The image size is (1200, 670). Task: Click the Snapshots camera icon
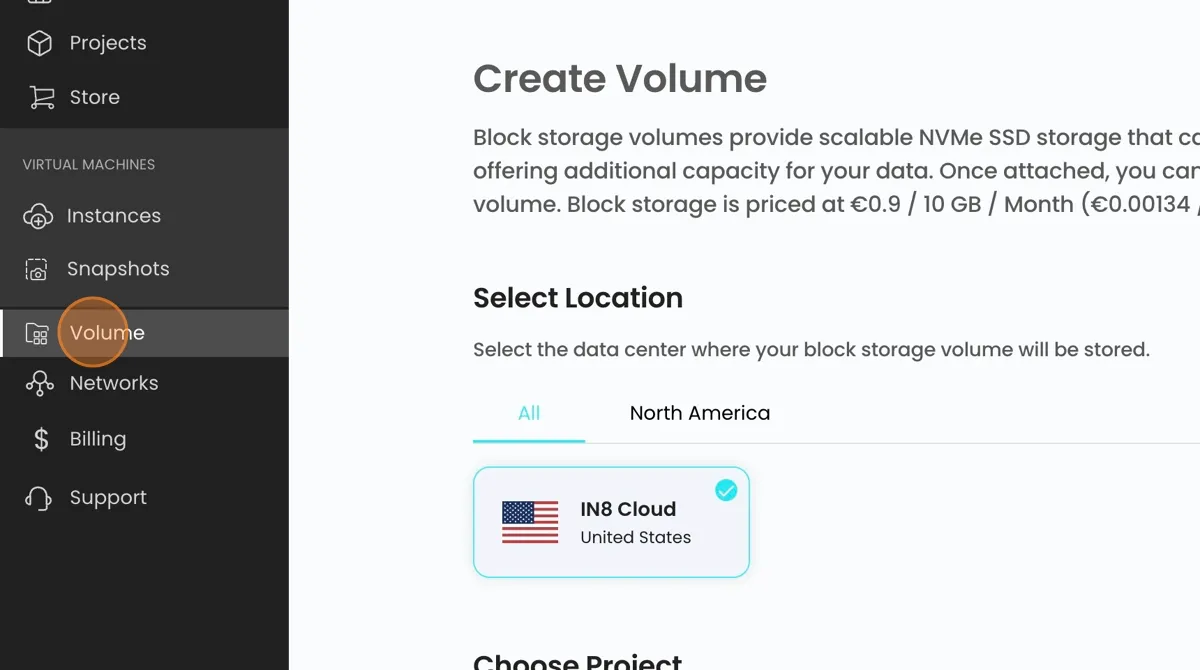coord(36,269)
